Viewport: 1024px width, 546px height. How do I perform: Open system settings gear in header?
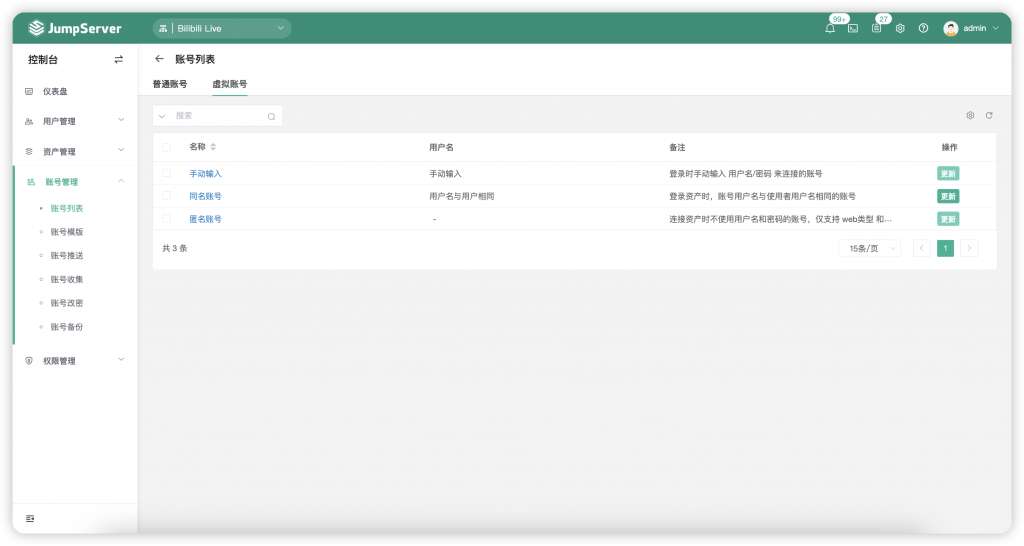(x=900, y=28)
